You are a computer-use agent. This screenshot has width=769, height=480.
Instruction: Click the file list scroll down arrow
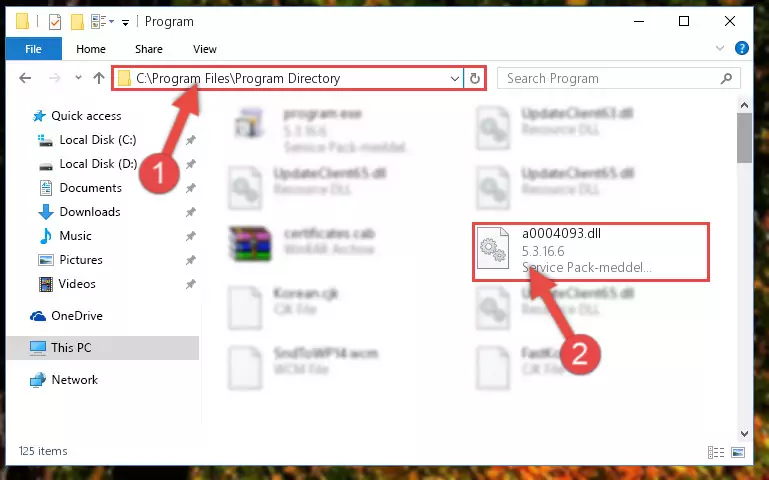(x=744, y=434)
